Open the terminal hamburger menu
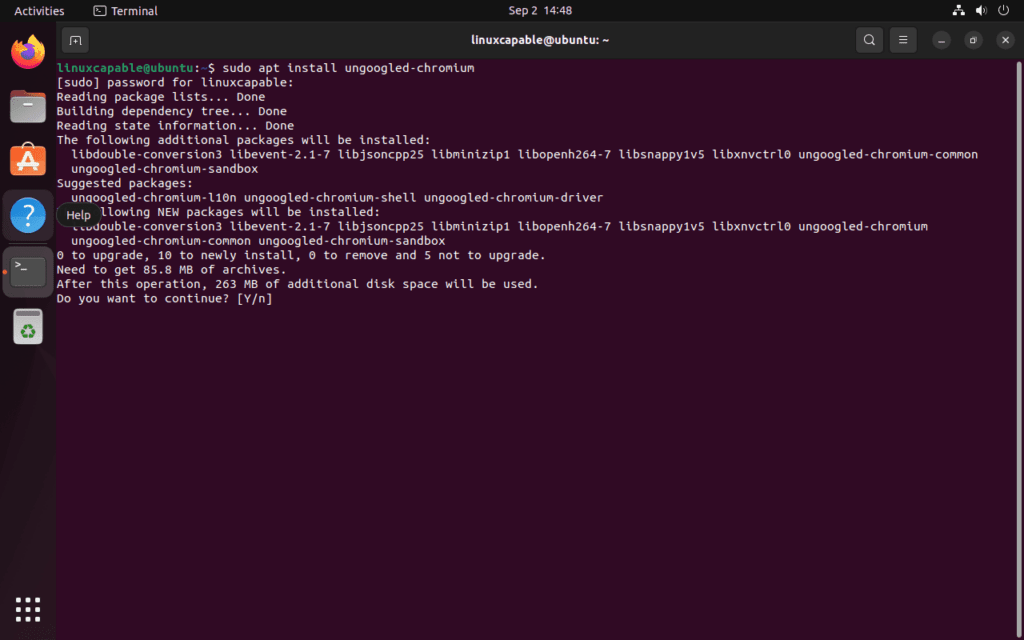The image size is (1024, 640). point(902,40)
